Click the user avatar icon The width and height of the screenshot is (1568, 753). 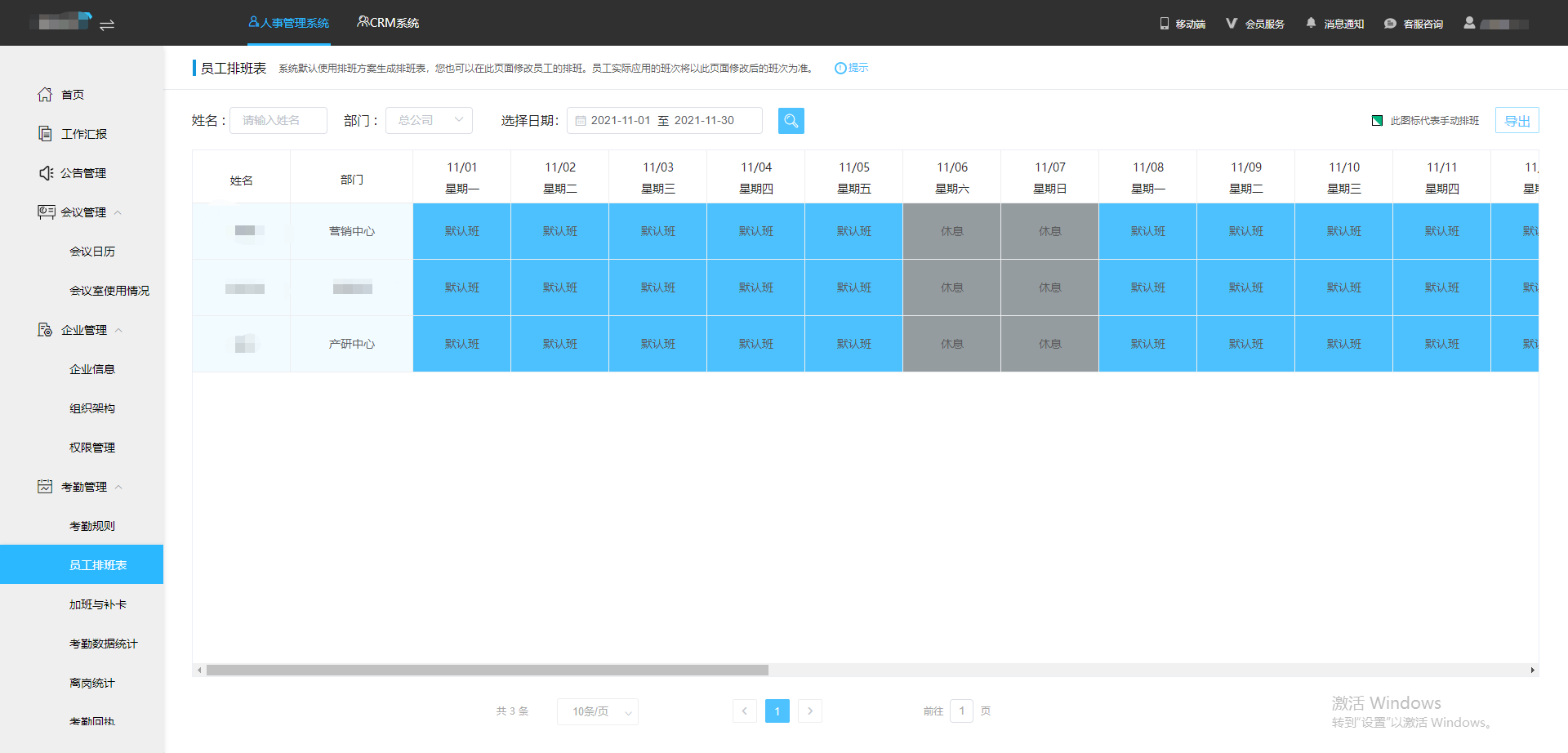[x=1469, y=23]
